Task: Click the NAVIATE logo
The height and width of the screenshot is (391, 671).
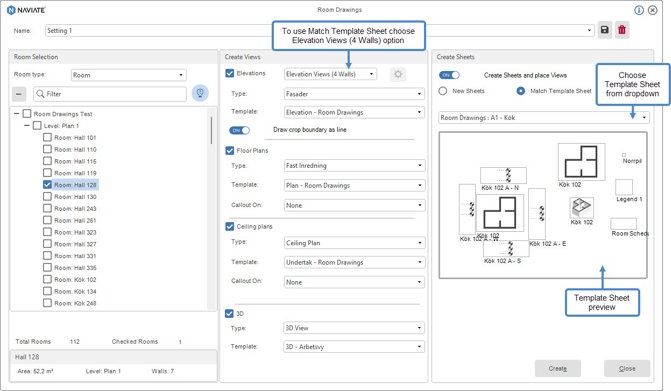Action: 26,10
